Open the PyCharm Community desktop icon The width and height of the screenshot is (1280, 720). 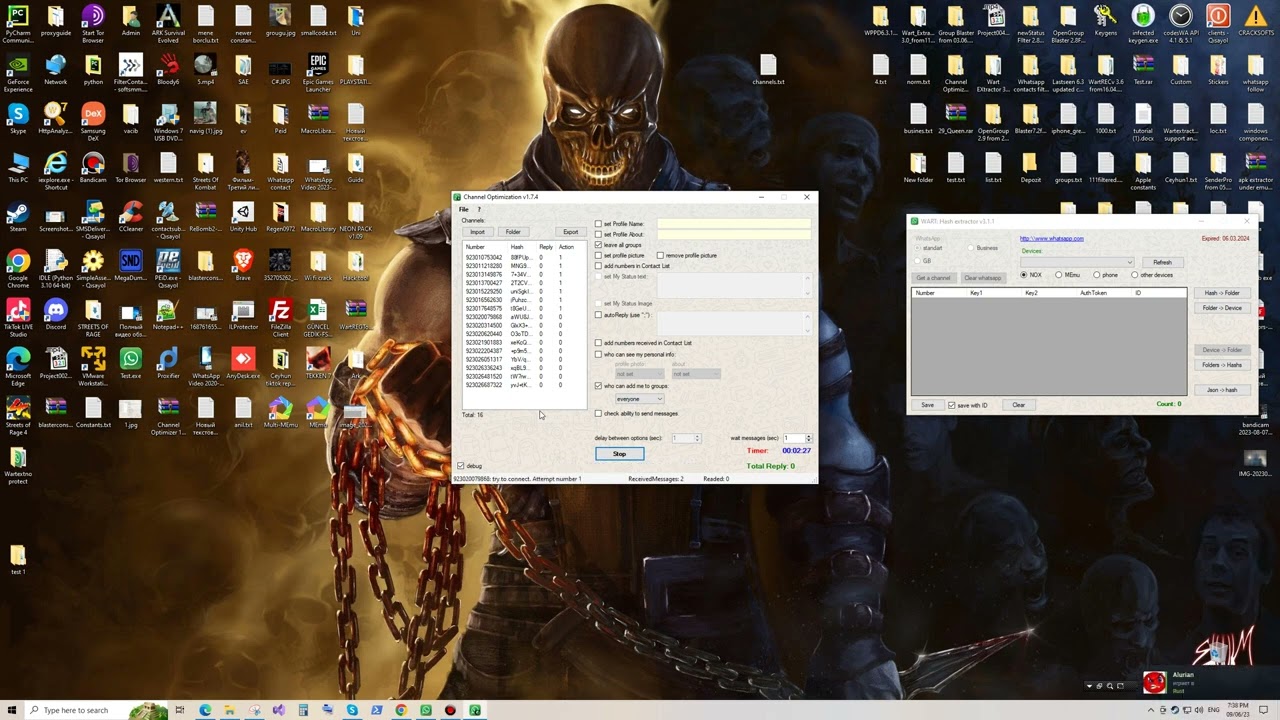click(x=17, y=25)
